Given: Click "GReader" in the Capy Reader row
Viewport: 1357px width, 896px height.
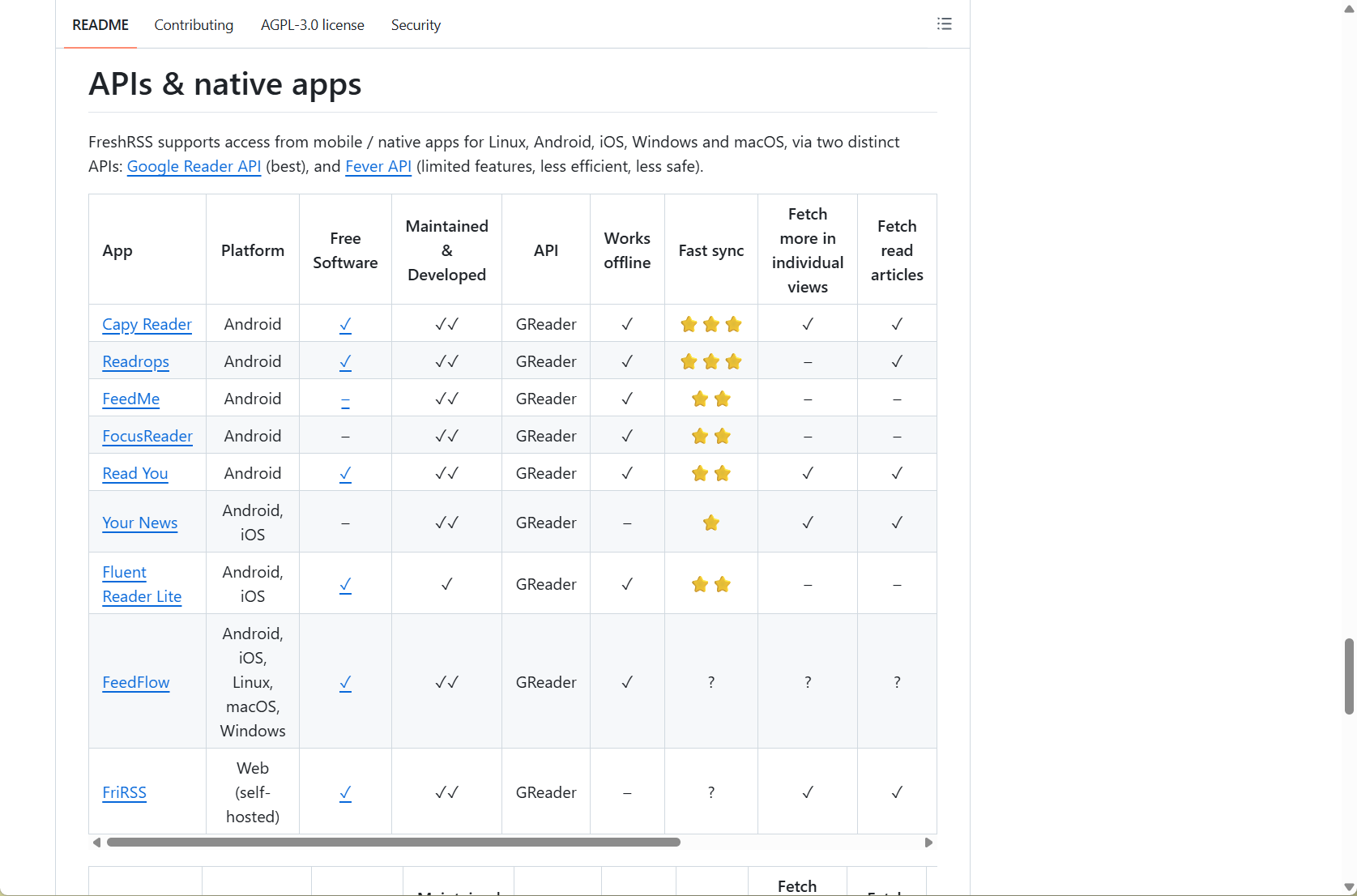Looking at the screenshot, I should 546,324.
